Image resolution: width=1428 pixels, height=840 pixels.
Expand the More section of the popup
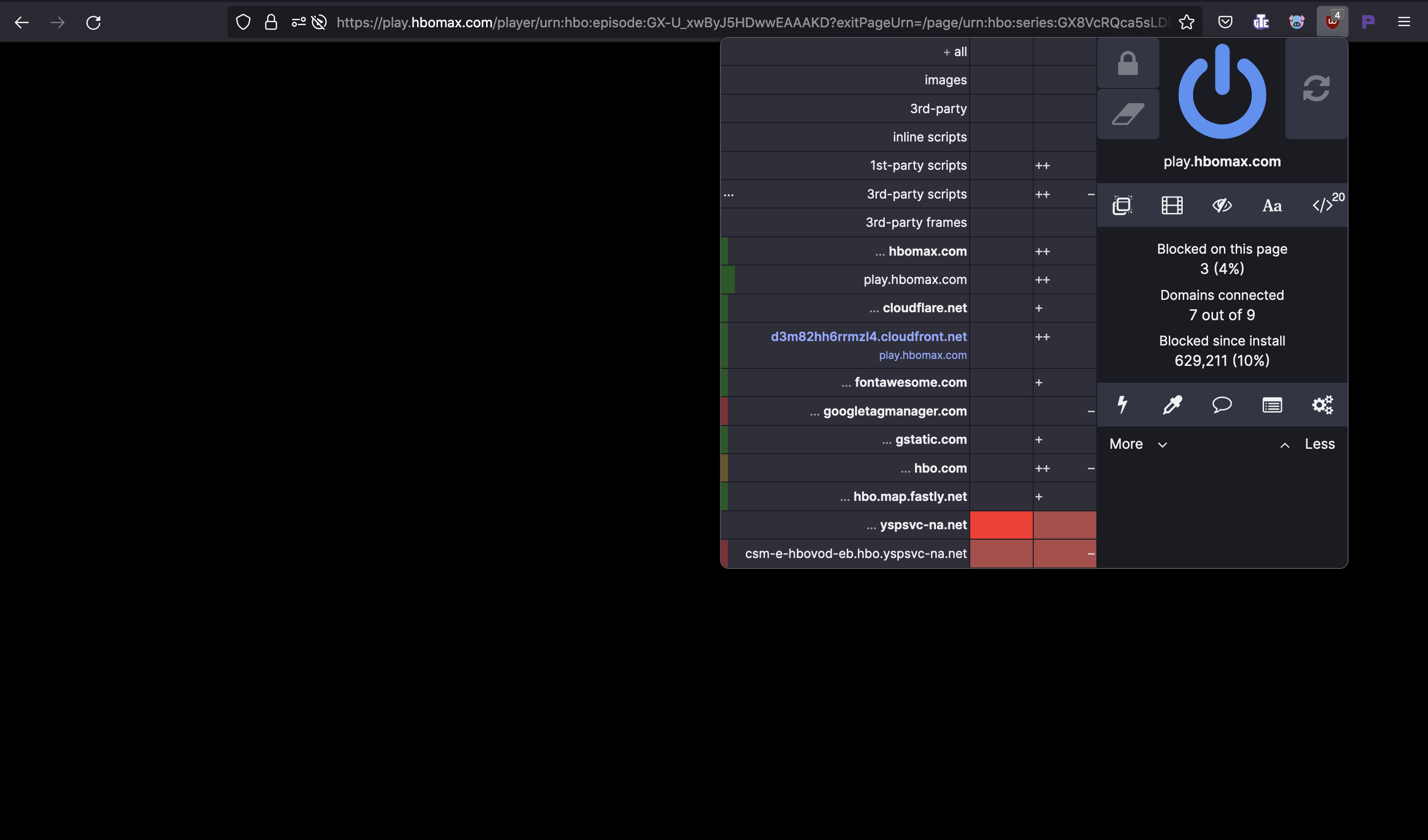[x=1138, y=443]
